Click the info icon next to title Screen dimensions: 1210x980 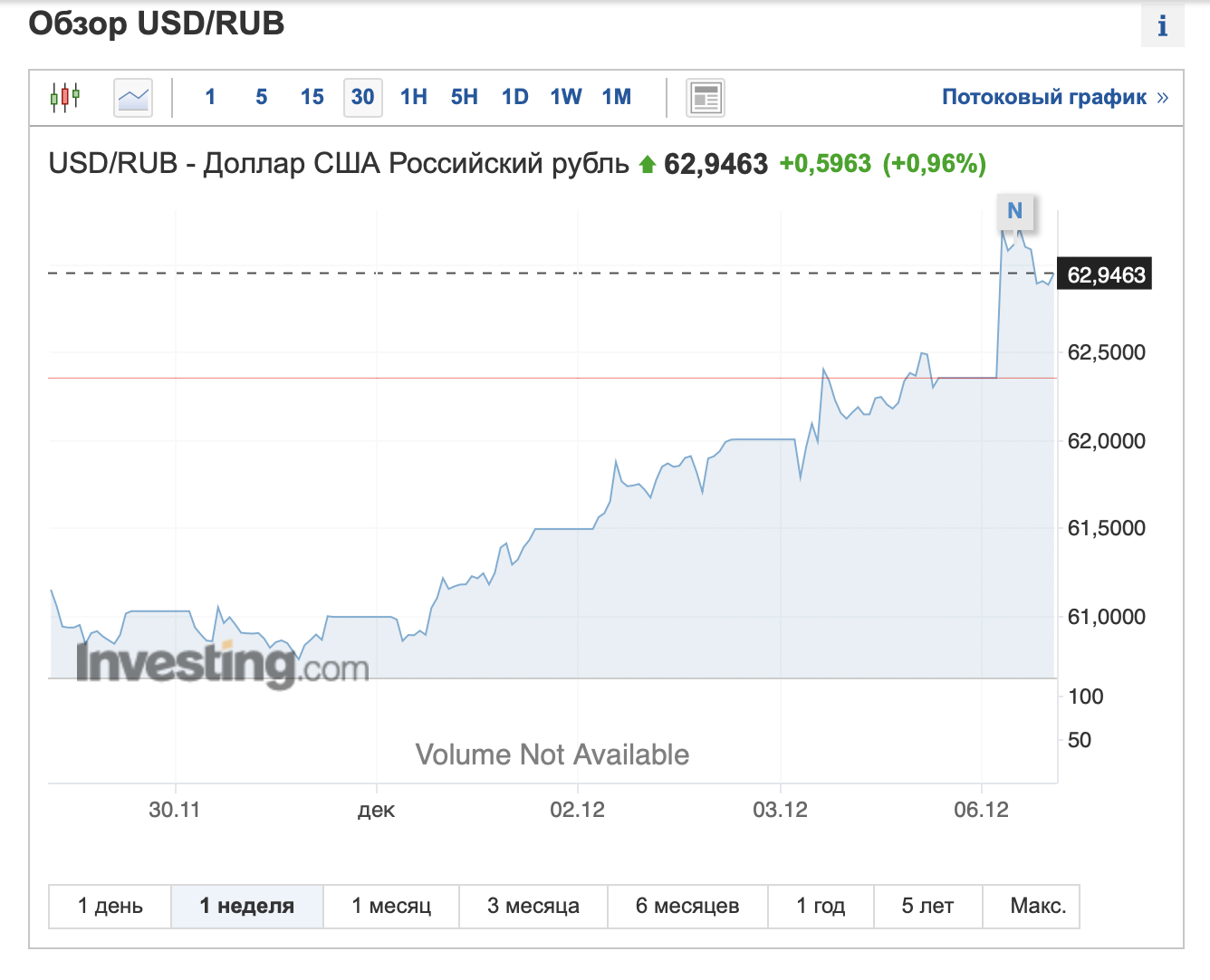point(1163,25)
